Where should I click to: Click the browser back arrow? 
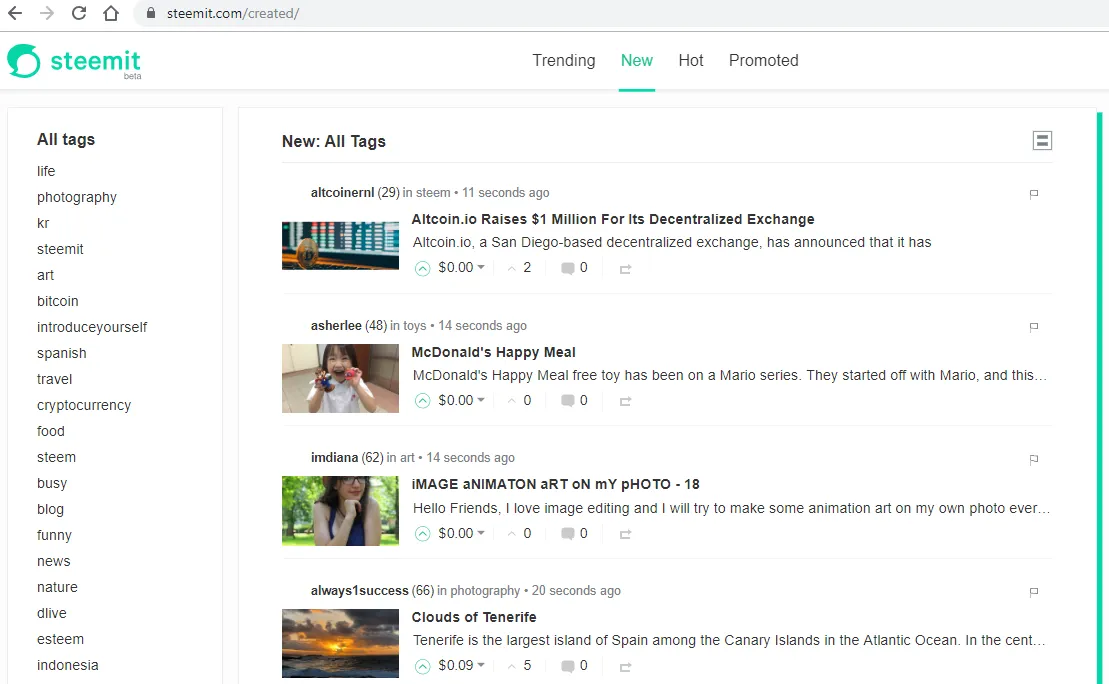pyautogui.click(x=15, y=13)
